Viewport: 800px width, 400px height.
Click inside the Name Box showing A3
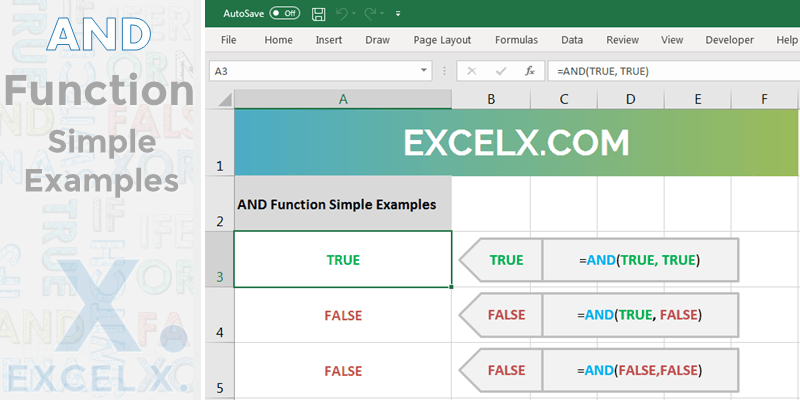pyautogui.click(x=314, y=71)
